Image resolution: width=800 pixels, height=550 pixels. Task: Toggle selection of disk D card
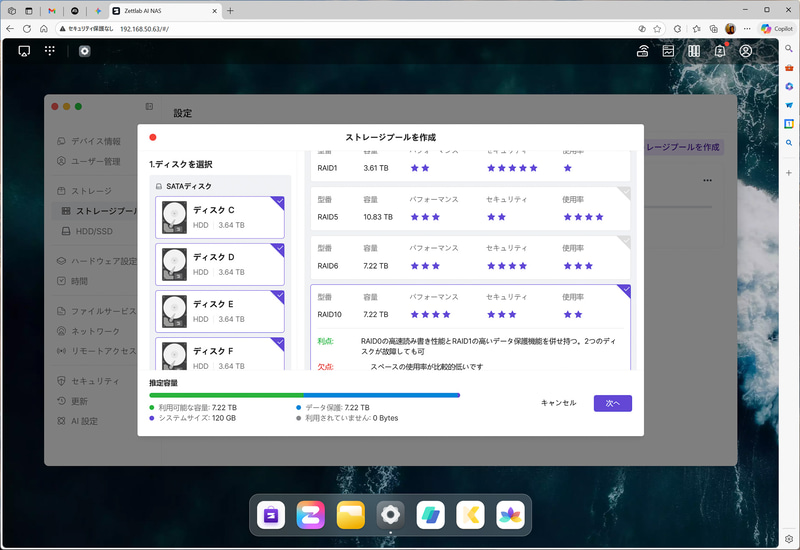220,264
